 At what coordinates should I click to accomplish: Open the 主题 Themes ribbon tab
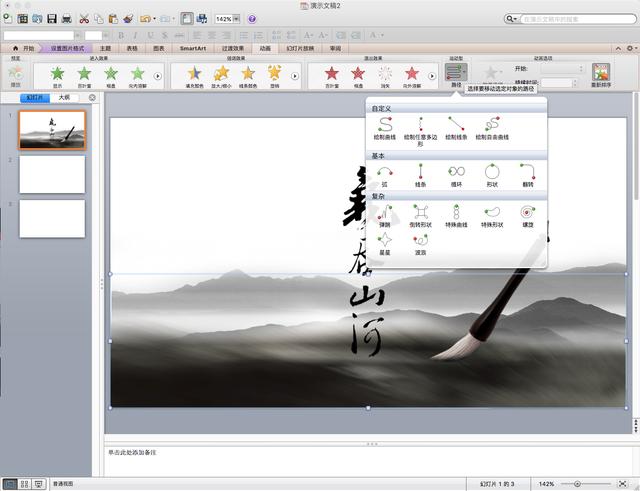tap(105, 48)
